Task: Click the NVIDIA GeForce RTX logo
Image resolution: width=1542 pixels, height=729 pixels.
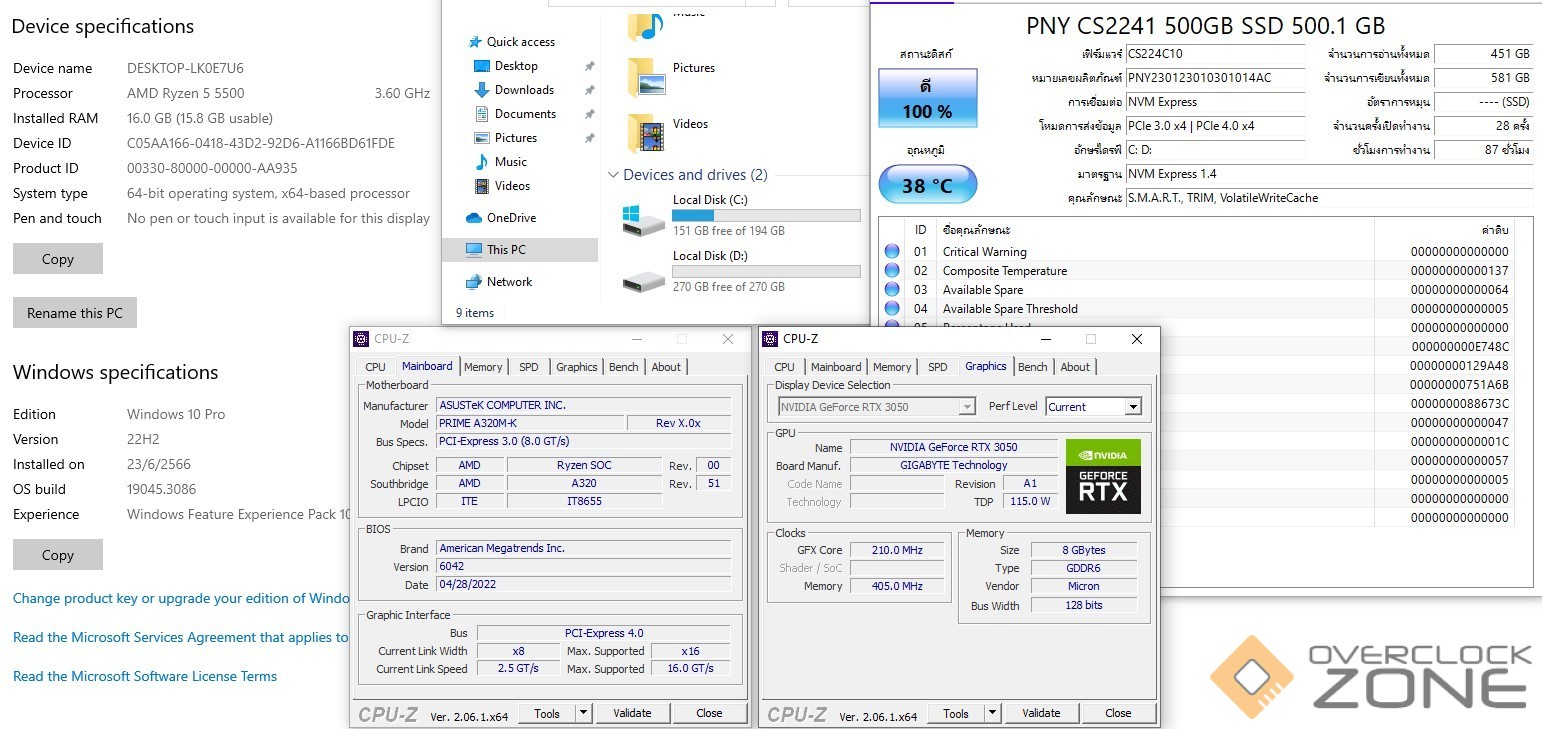Action: coord(1103,476)
